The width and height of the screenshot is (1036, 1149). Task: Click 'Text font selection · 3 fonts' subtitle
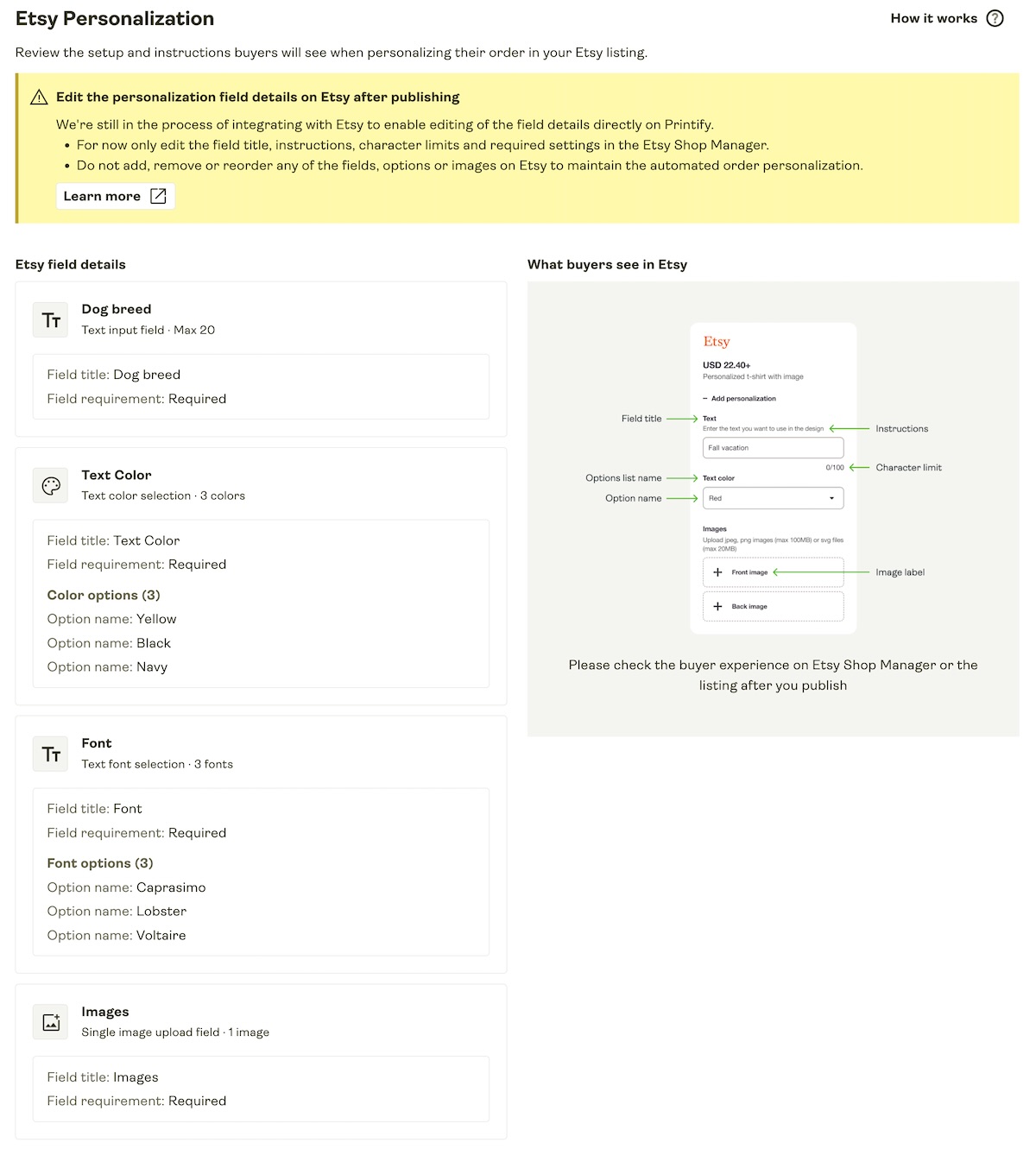[x=157, y=764]
